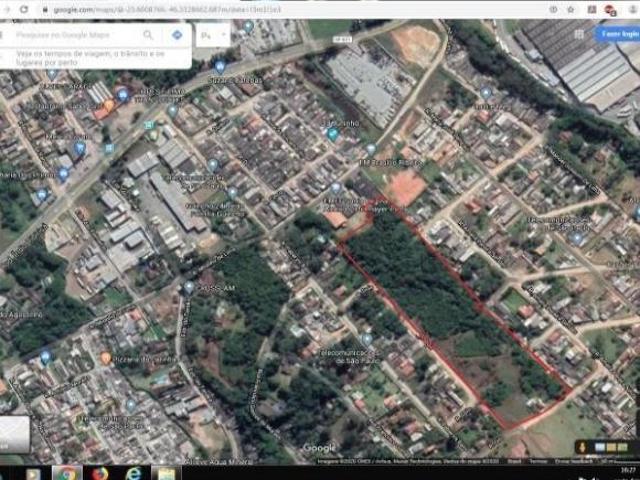Reload the page with the browser refresh icon
640x480 pixels.
point(24,9)
